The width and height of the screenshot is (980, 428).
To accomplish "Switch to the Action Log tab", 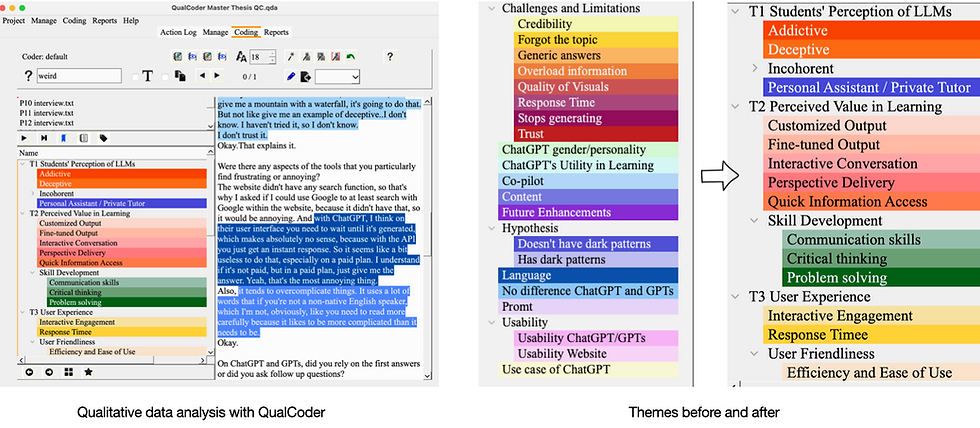I will point(178,32).
